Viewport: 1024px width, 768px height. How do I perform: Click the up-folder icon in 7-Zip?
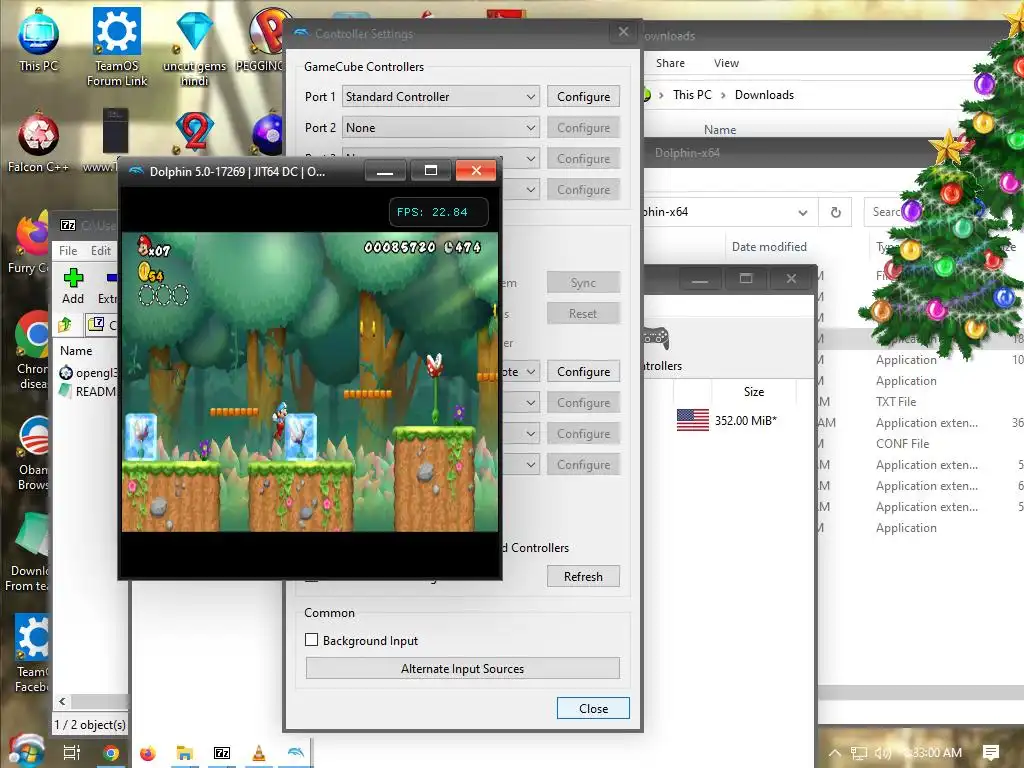pyautogui.click(x=65, y=324)
